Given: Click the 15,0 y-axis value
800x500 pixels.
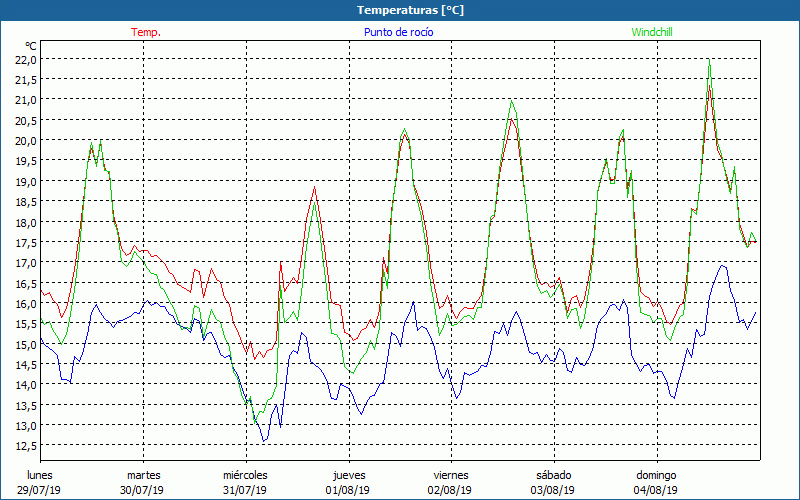Looking at the screenshot, I should click(26, 344).
